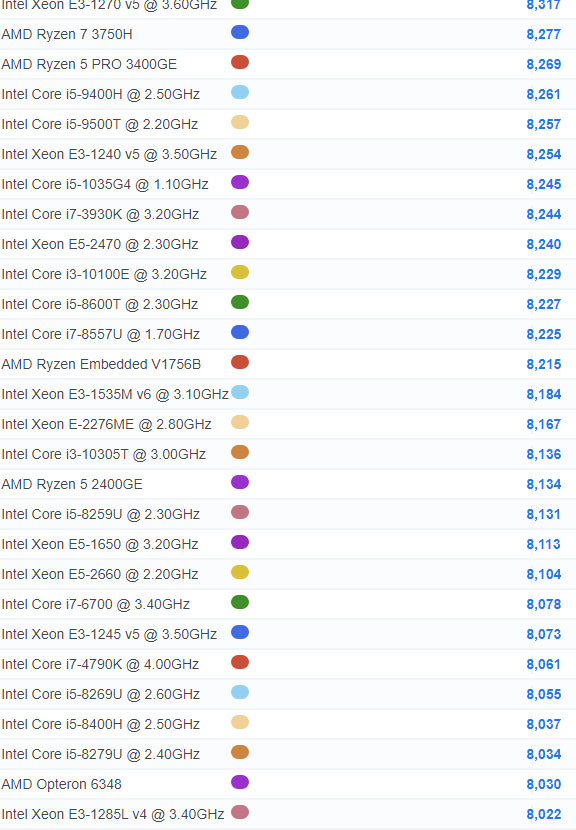This screenshot has width=576, height=830.
Task: Click the light blue dot beside i5-9400H
Action: tap(240, 92)
